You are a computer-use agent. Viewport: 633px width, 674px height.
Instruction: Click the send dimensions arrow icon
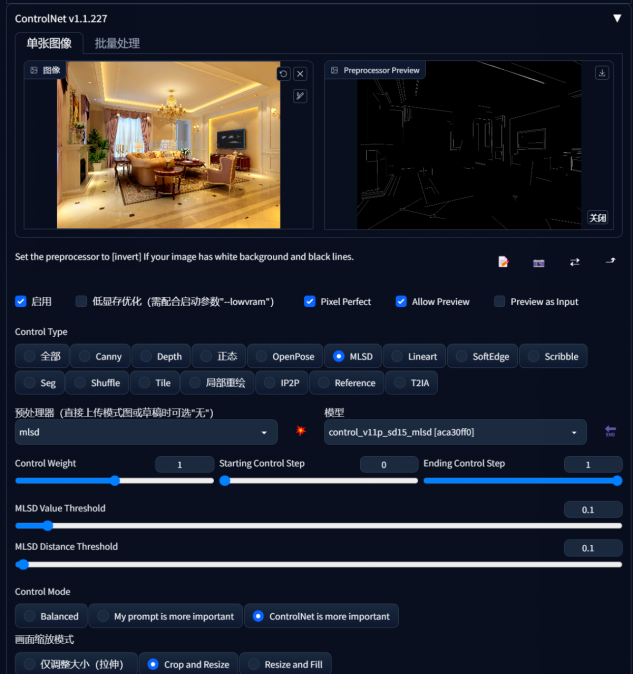pos(610,261)
